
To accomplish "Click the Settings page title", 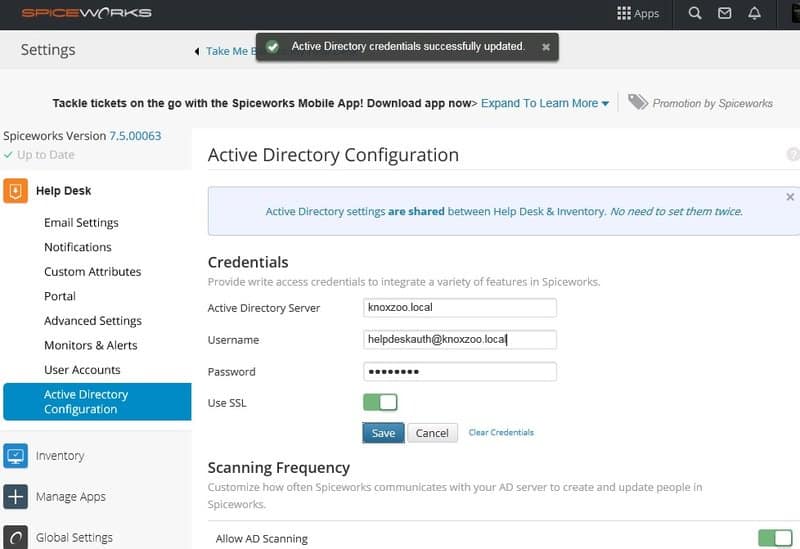I will pos(48,50).
